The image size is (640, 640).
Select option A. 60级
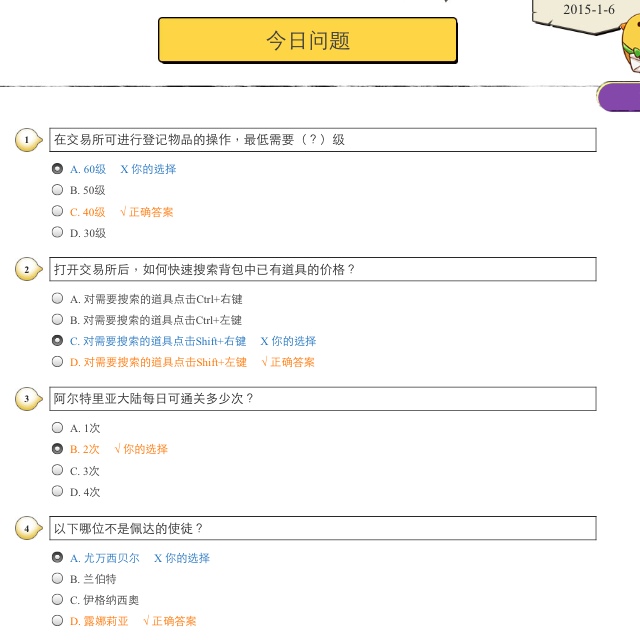[x=57, y=169]
